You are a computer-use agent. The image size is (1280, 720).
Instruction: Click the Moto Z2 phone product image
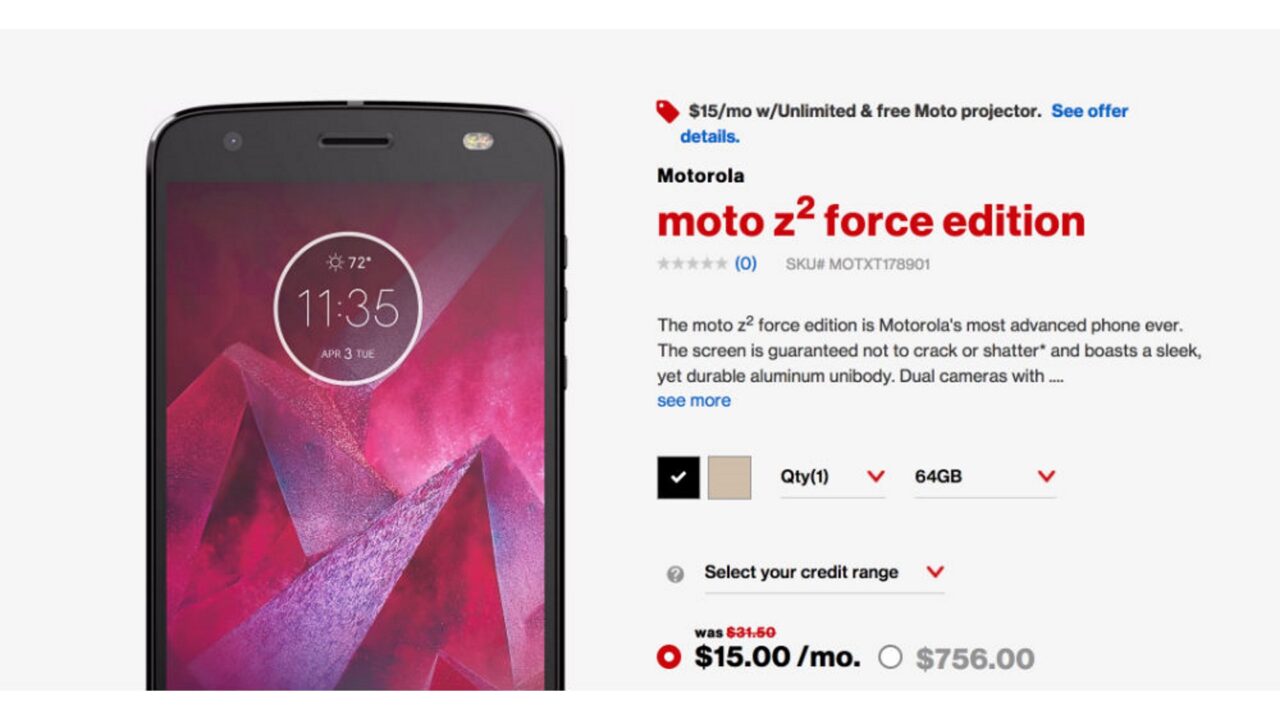click(x=356, y=396)
